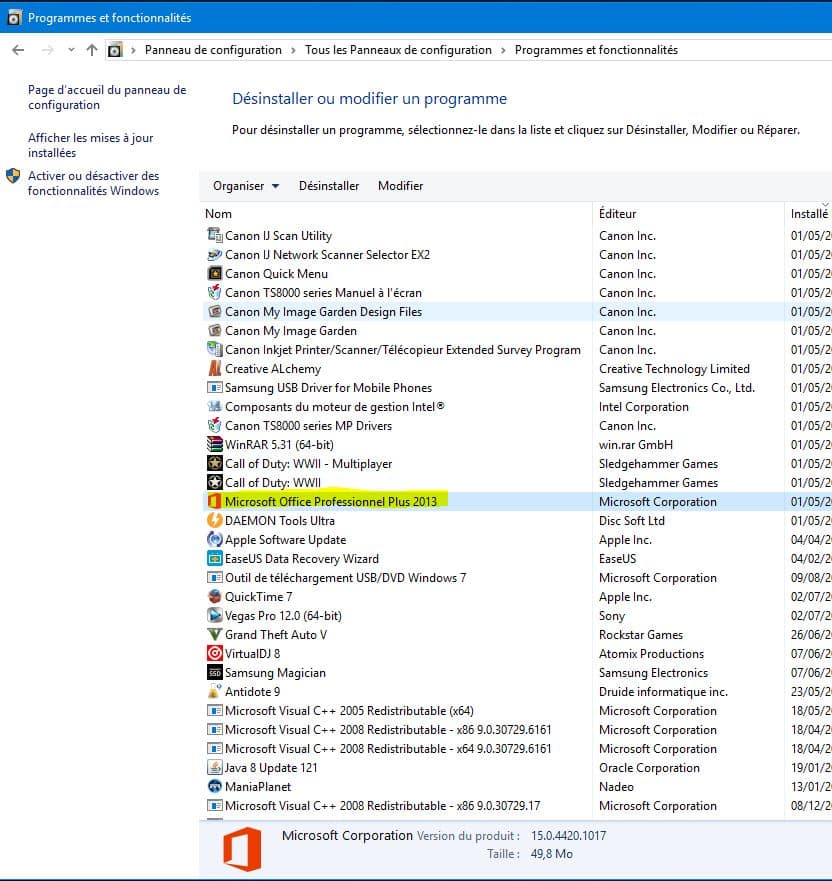This screenshot has height=881, width=832.
Task: Click the EaseUS Data Recovery Wizard icon
Action: [215, 558]
